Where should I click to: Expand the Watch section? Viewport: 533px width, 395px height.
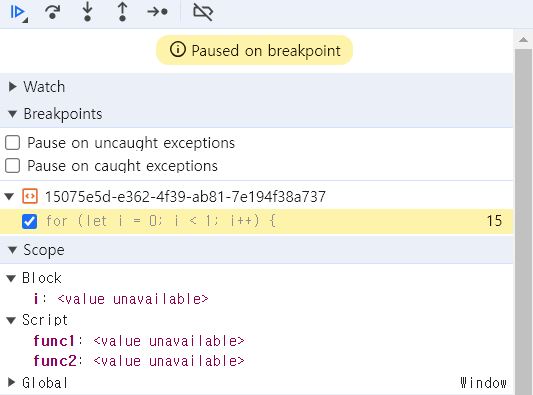(13, 87)
